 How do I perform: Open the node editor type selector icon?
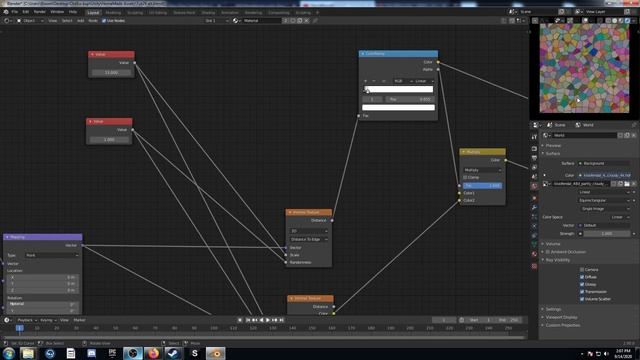click(x=8, y=20)
